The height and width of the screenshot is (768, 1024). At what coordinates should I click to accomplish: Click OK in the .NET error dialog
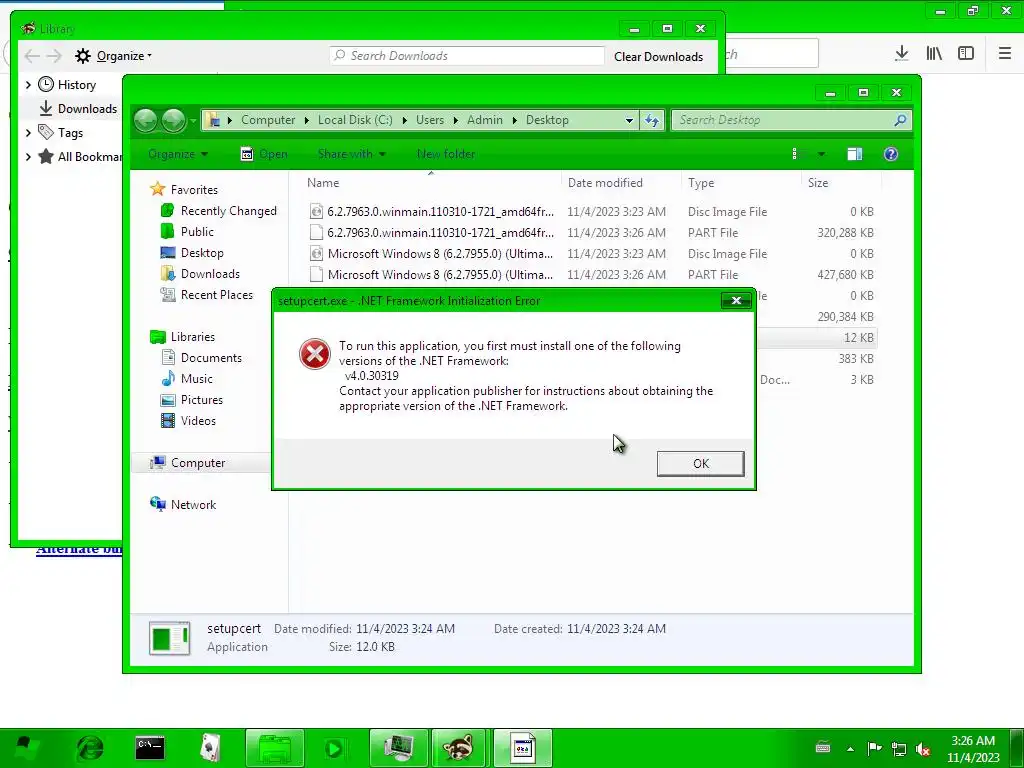point(700,463)
